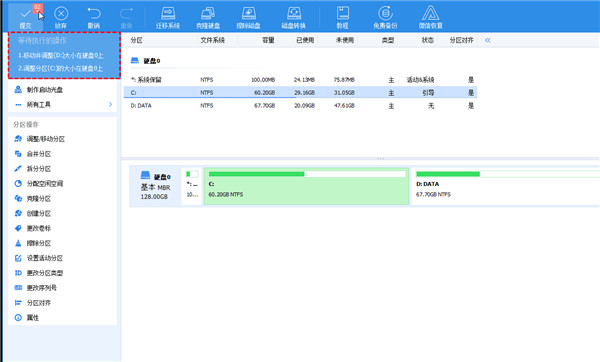Open the 磁盘转换 disk convert tool
The height and width of the screenshot is (362, 600).
293,18
